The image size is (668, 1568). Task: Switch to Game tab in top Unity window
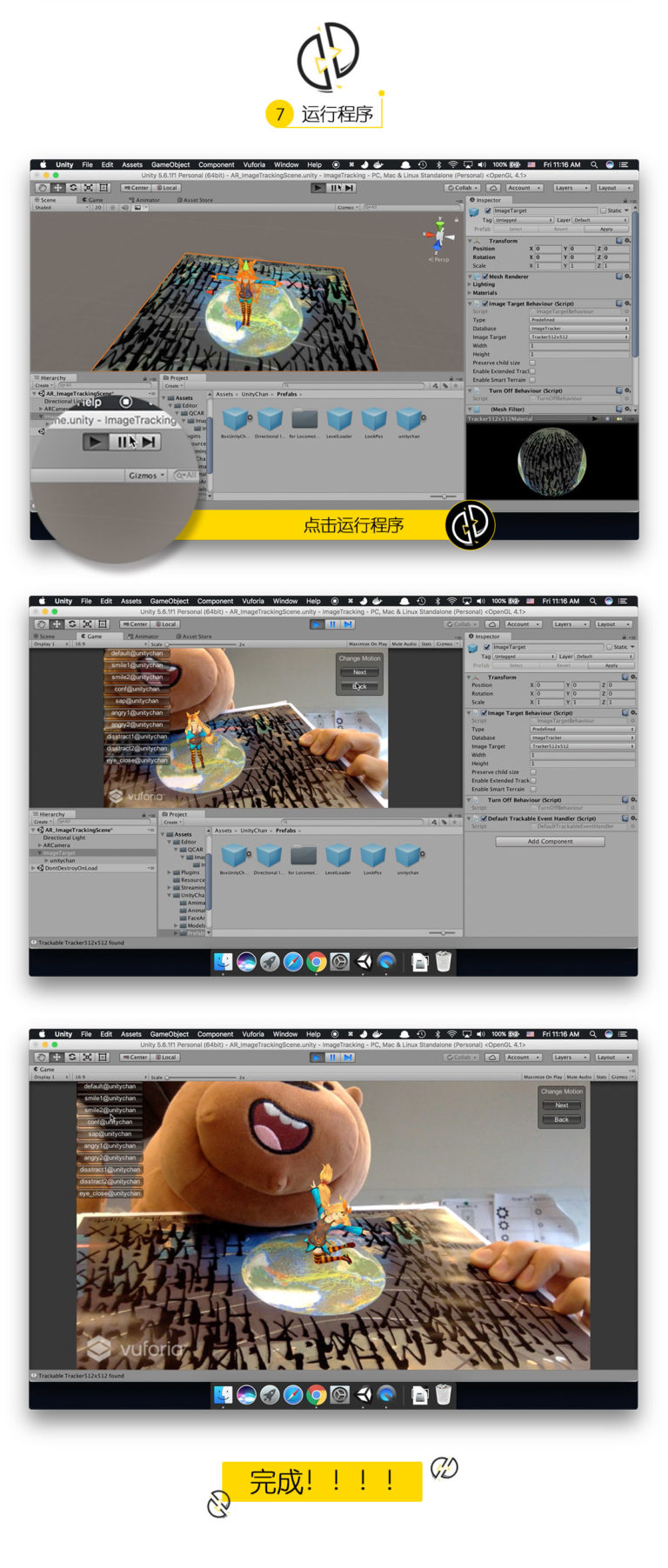tap(93, 200)
